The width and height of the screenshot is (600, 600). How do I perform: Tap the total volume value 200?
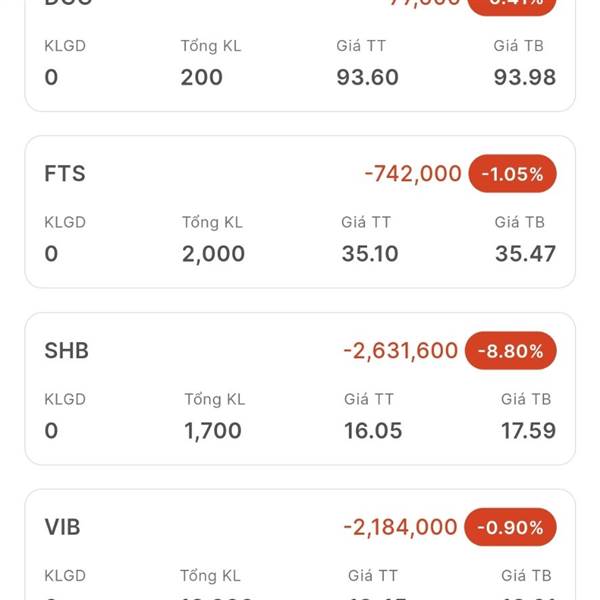pyautogui.click(x=202, y=77)
